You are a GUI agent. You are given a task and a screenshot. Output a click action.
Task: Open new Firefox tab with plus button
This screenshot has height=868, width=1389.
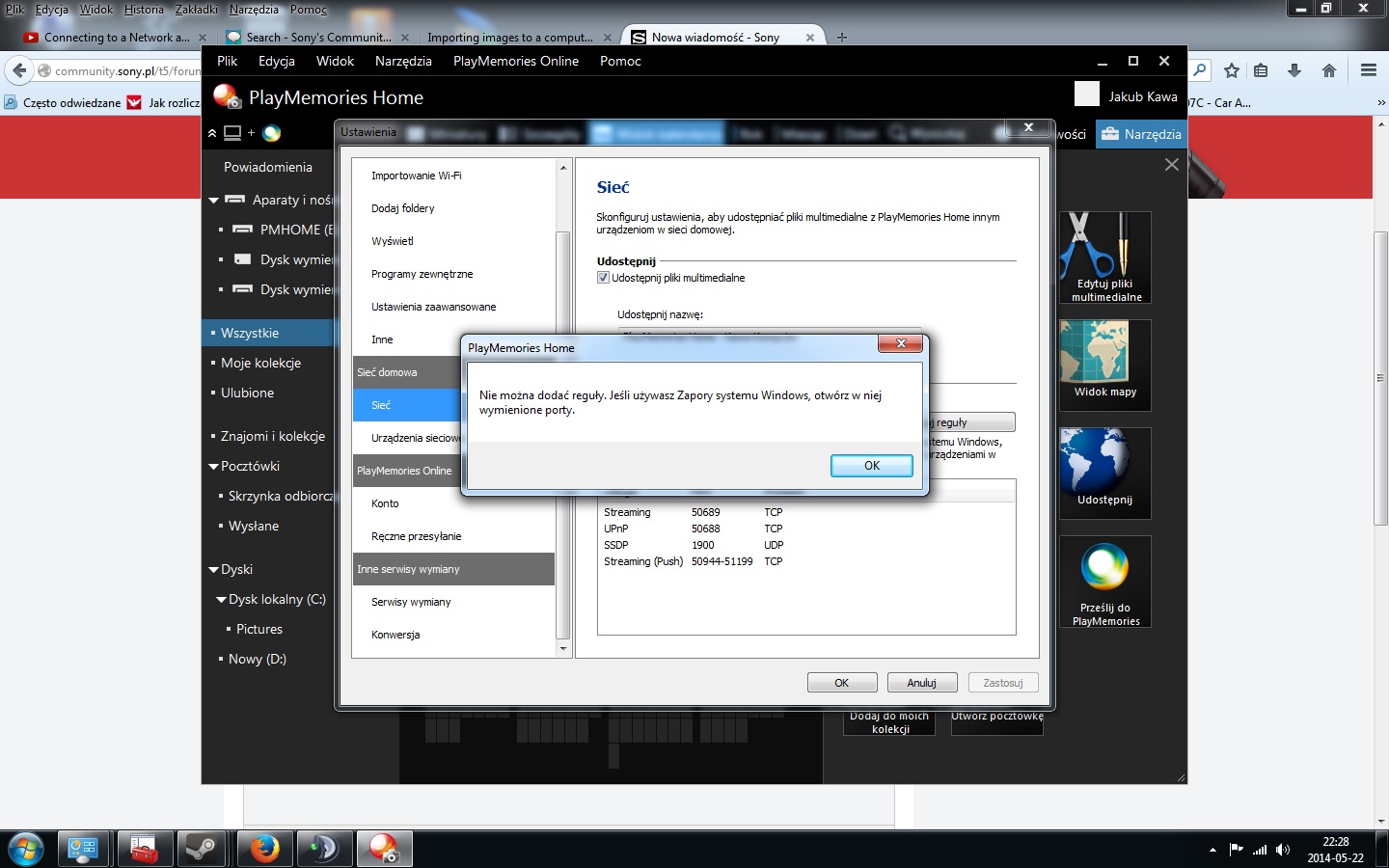tap(842, 38)
